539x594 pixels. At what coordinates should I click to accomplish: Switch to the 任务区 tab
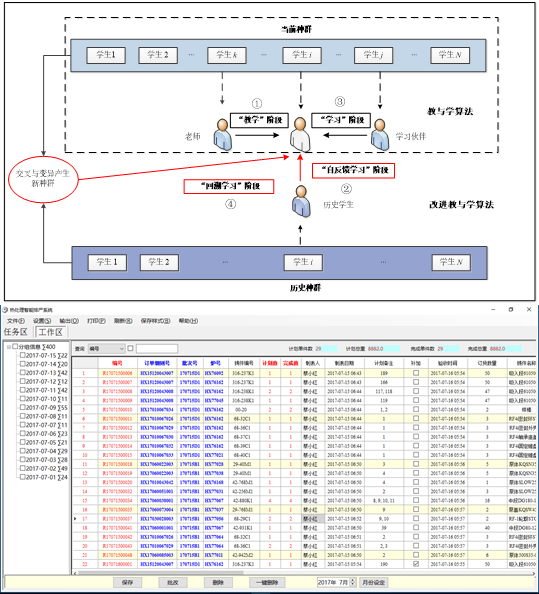coord(16,332)
